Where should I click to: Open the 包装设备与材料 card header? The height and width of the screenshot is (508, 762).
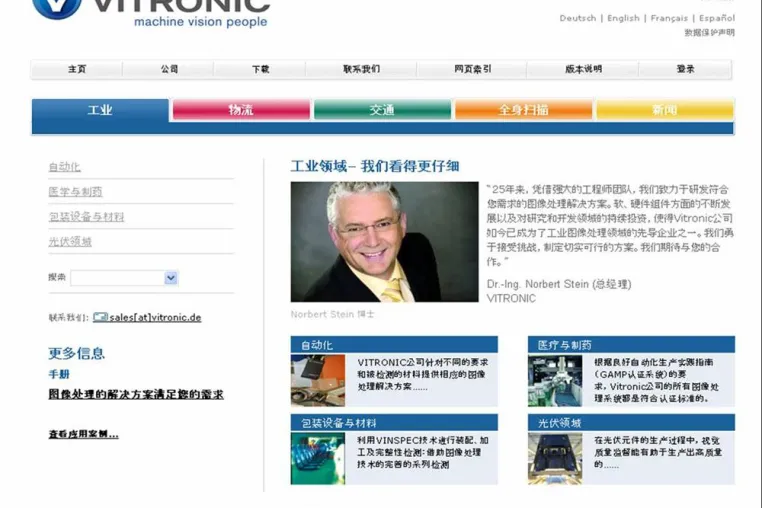pos(394,422)
